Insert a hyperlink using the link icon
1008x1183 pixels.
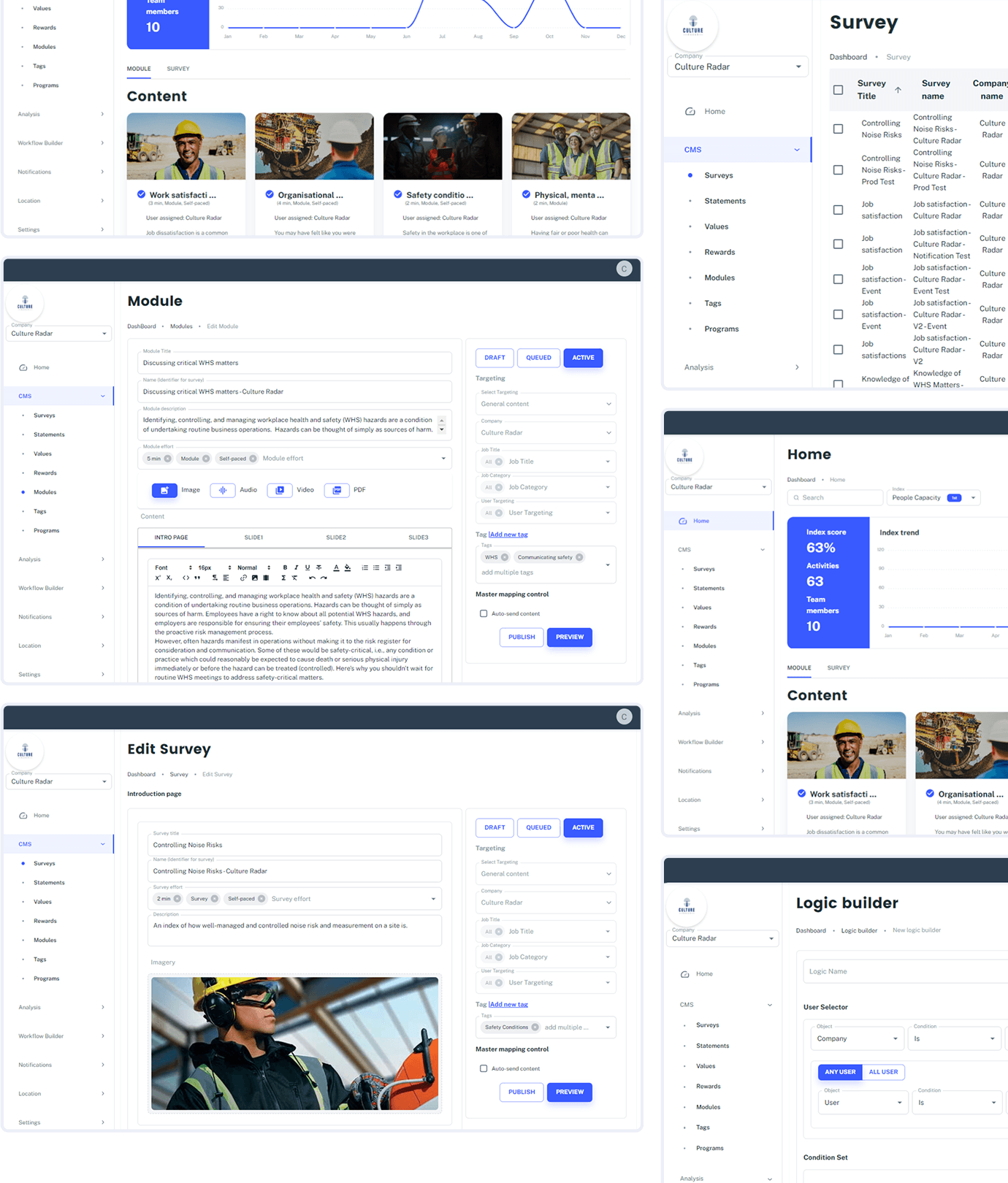(x=243, y=578)
